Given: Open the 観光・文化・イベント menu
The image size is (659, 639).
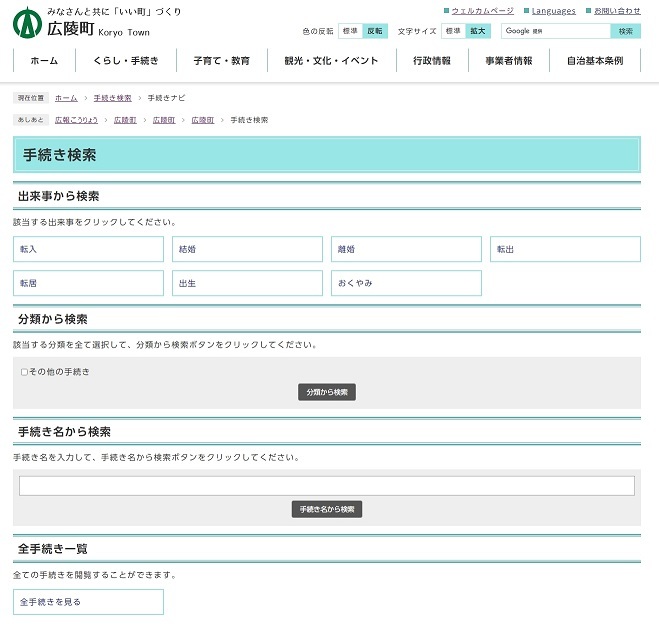Looking at the screenshot, I should click(x=331, y=61).
